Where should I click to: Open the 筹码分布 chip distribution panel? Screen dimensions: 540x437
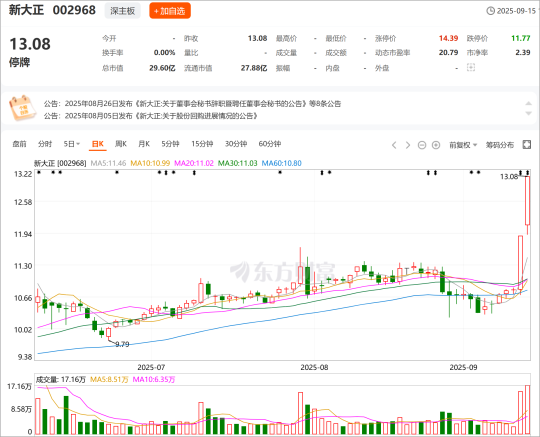pos(499,145)
